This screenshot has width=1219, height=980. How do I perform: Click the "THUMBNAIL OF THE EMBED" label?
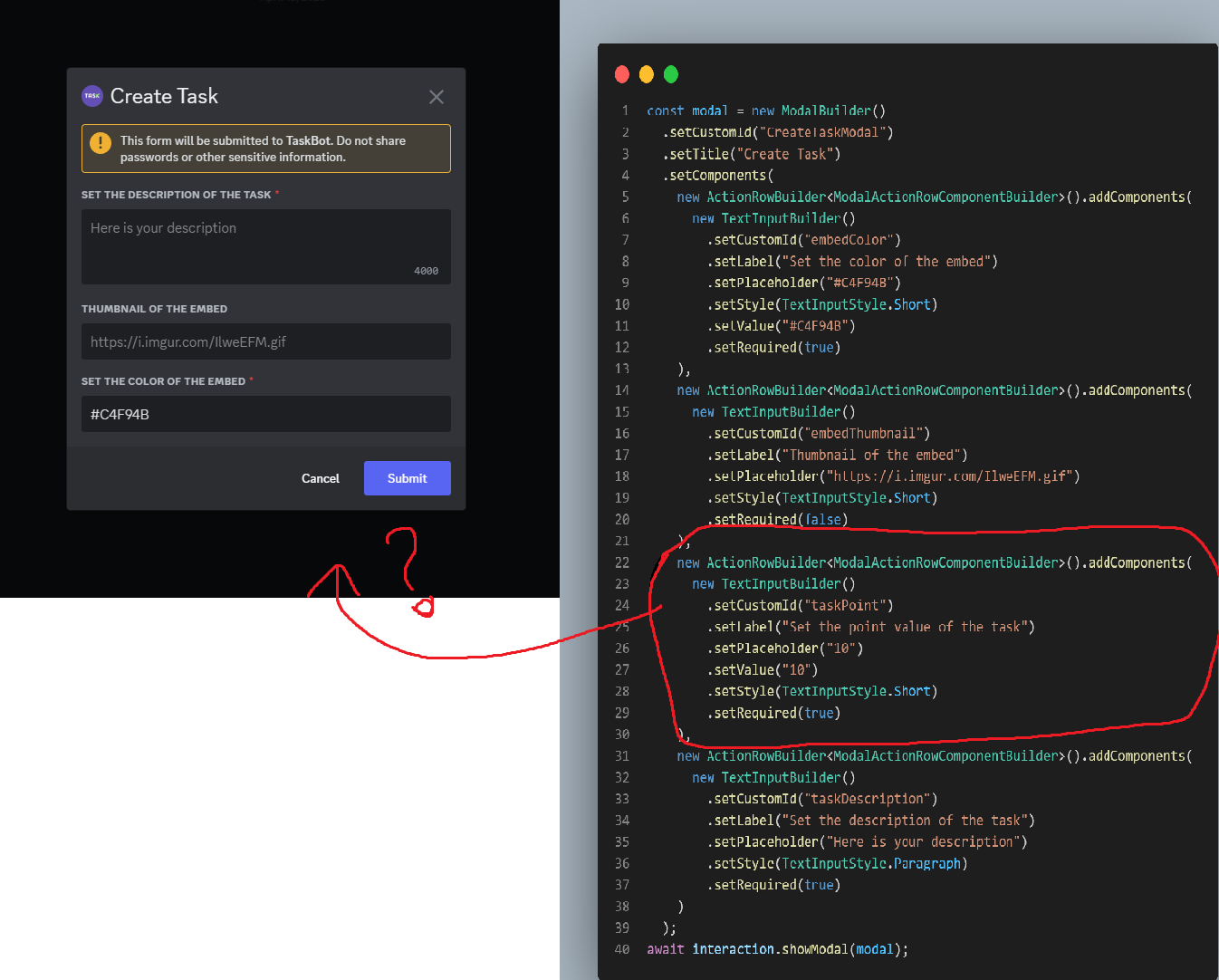click(155, 309)
